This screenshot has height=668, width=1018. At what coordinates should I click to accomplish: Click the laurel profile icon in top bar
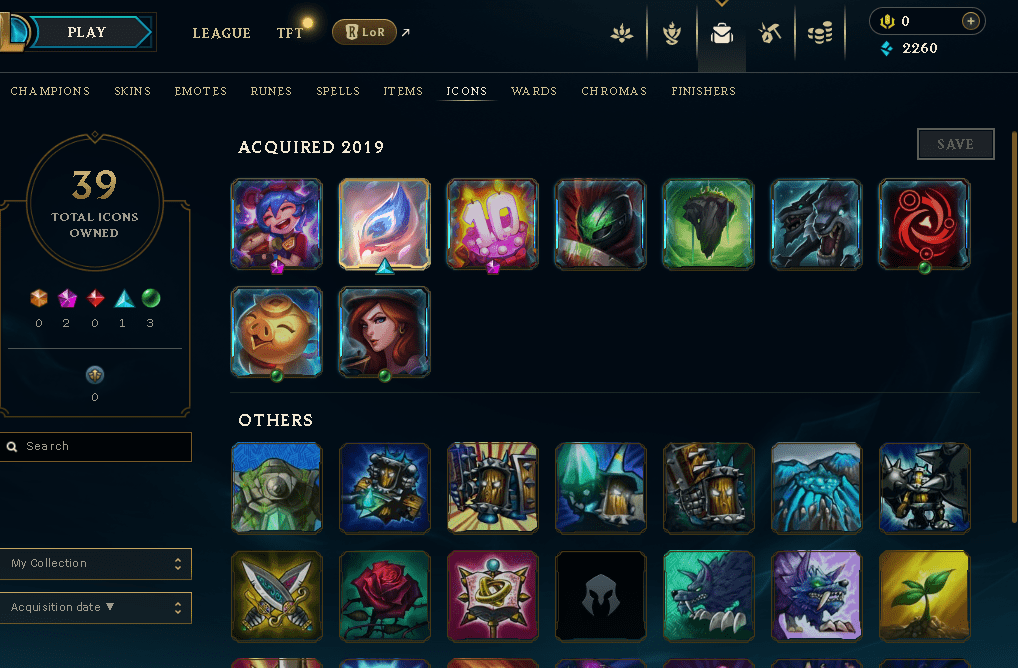[672, 32]
